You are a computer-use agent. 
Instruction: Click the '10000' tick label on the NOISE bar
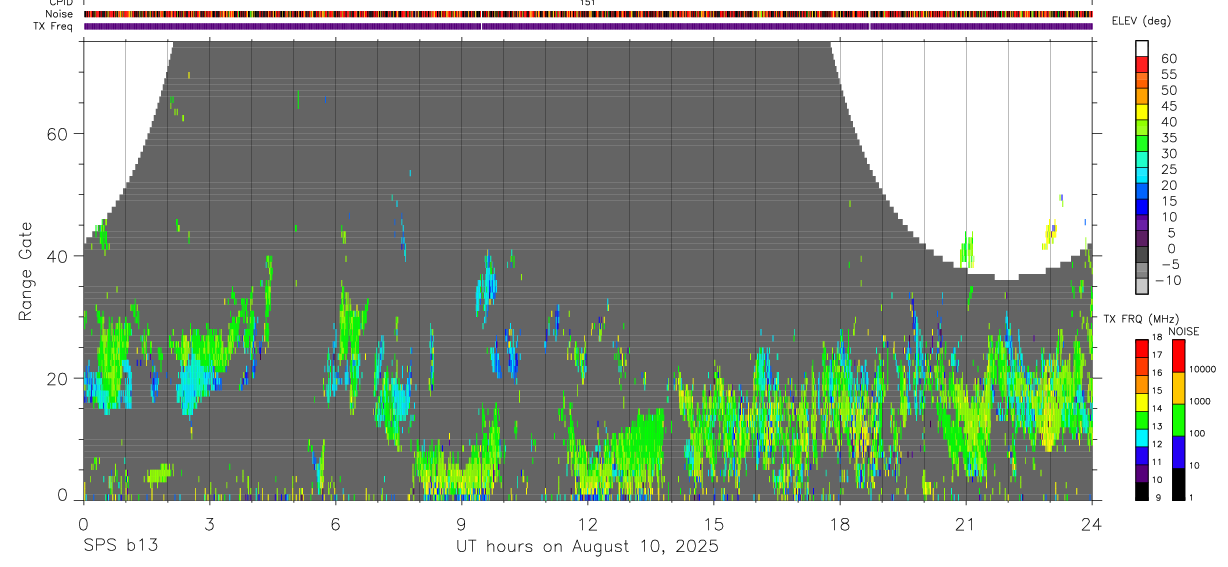(x=1203, y=369)
